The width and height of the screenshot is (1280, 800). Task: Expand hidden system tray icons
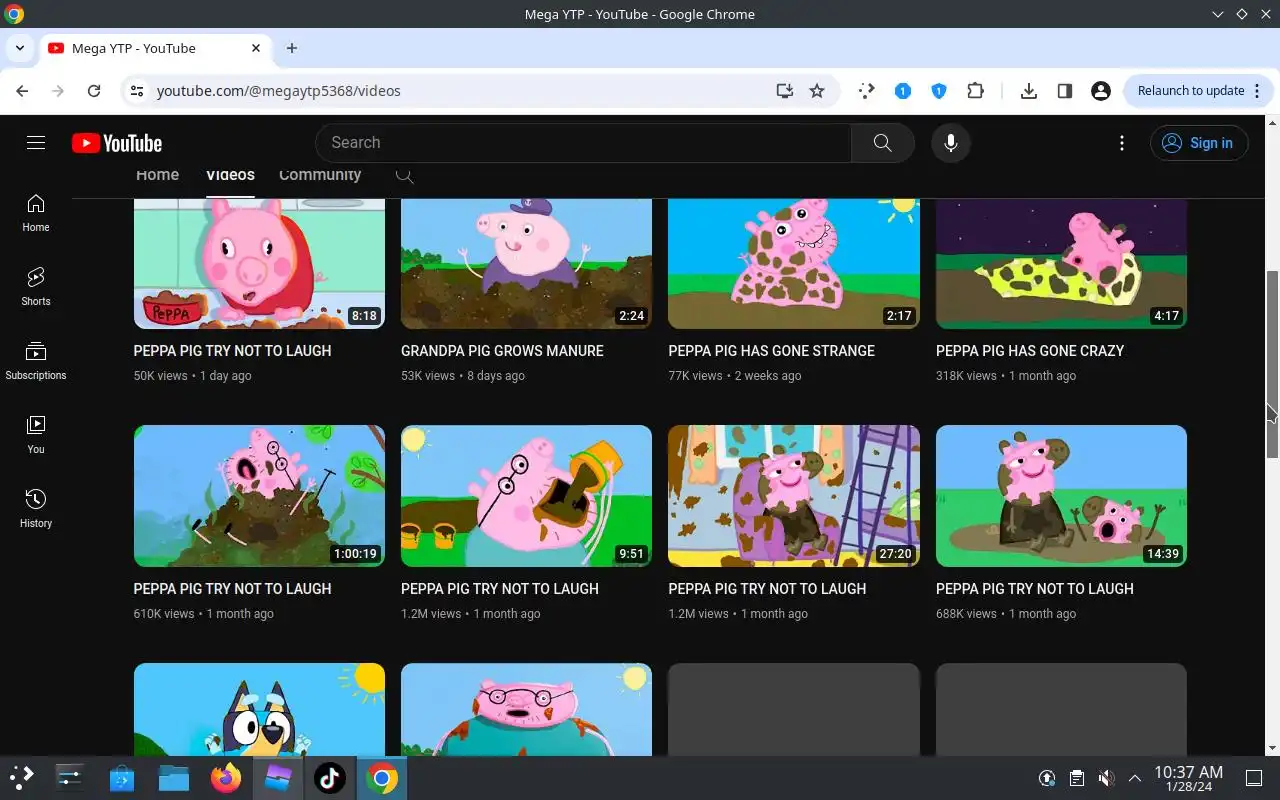pos(1135,778)
